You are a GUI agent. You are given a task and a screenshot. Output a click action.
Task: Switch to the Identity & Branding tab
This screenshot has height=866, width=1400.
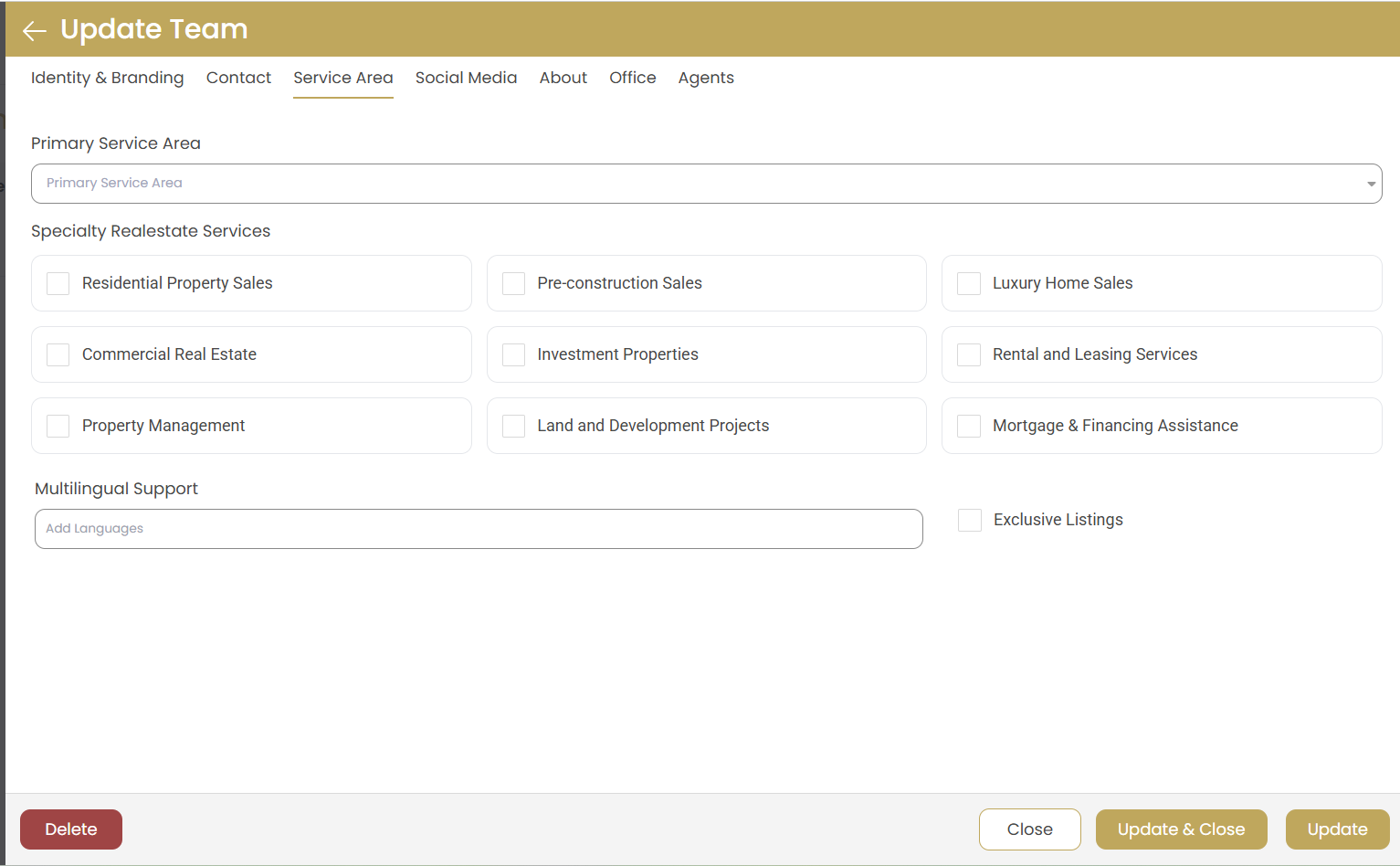[x=107, y=78]
